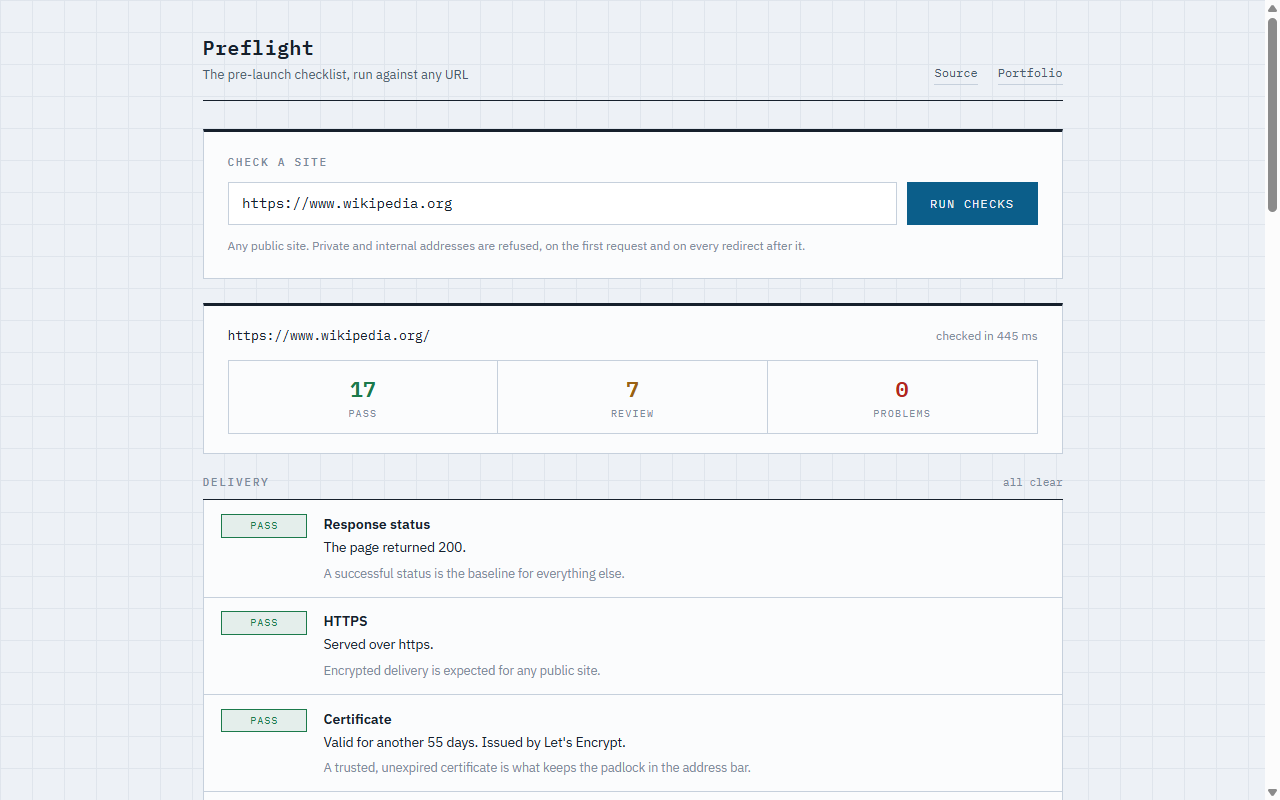Image resolution: width=1280 pixels, height=800 pixels.
Task: Open the Portfolio link
Action: (x=1030, y=73)
